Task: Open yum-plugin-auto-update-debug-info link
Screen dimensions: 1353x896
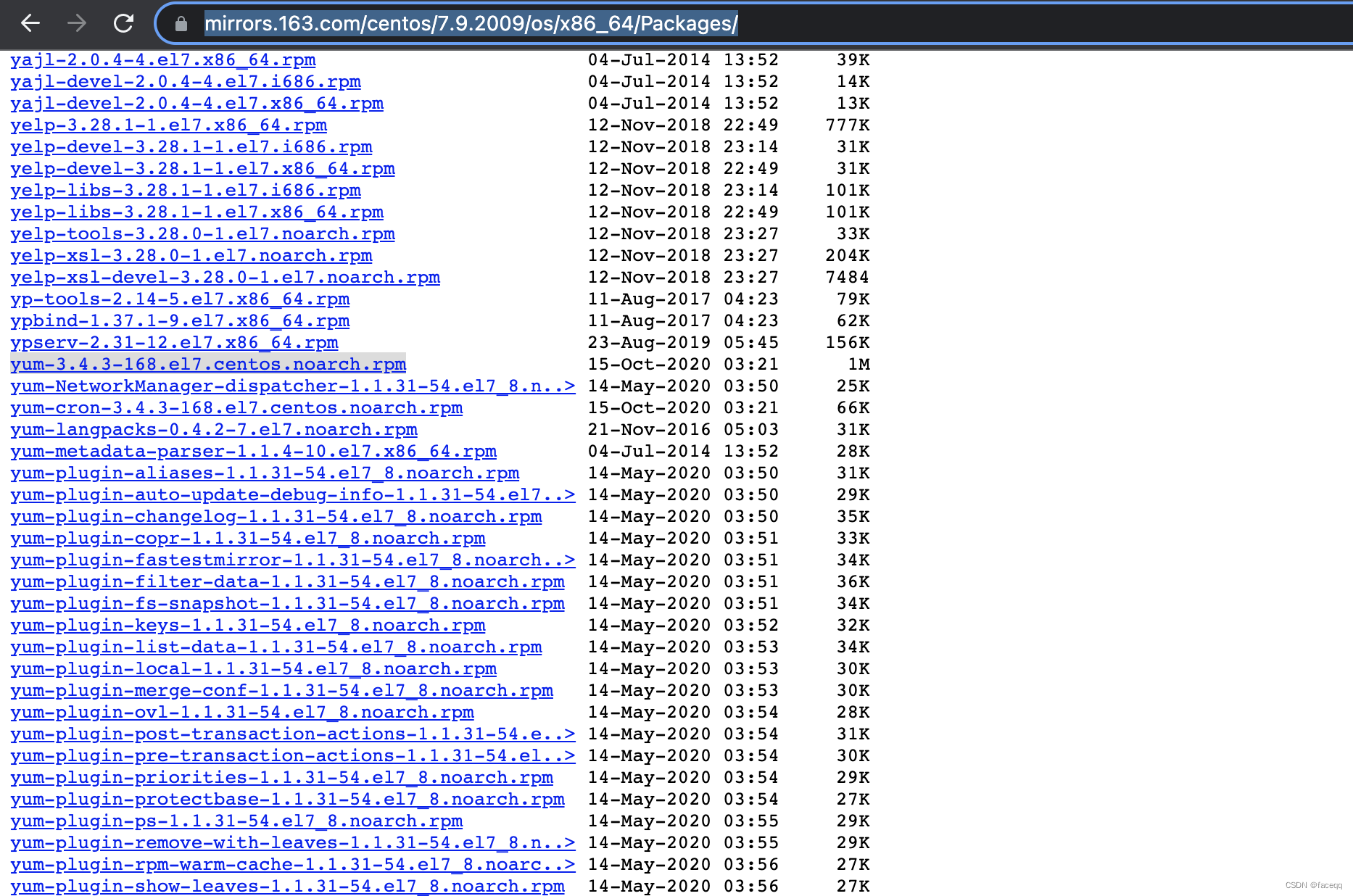Action: coord(293,495)
